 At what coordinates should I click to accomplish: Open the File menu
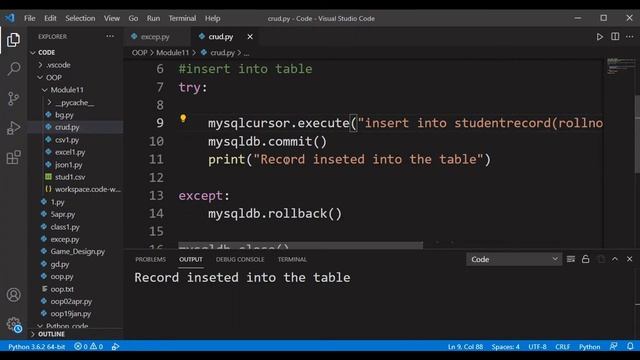29,18
